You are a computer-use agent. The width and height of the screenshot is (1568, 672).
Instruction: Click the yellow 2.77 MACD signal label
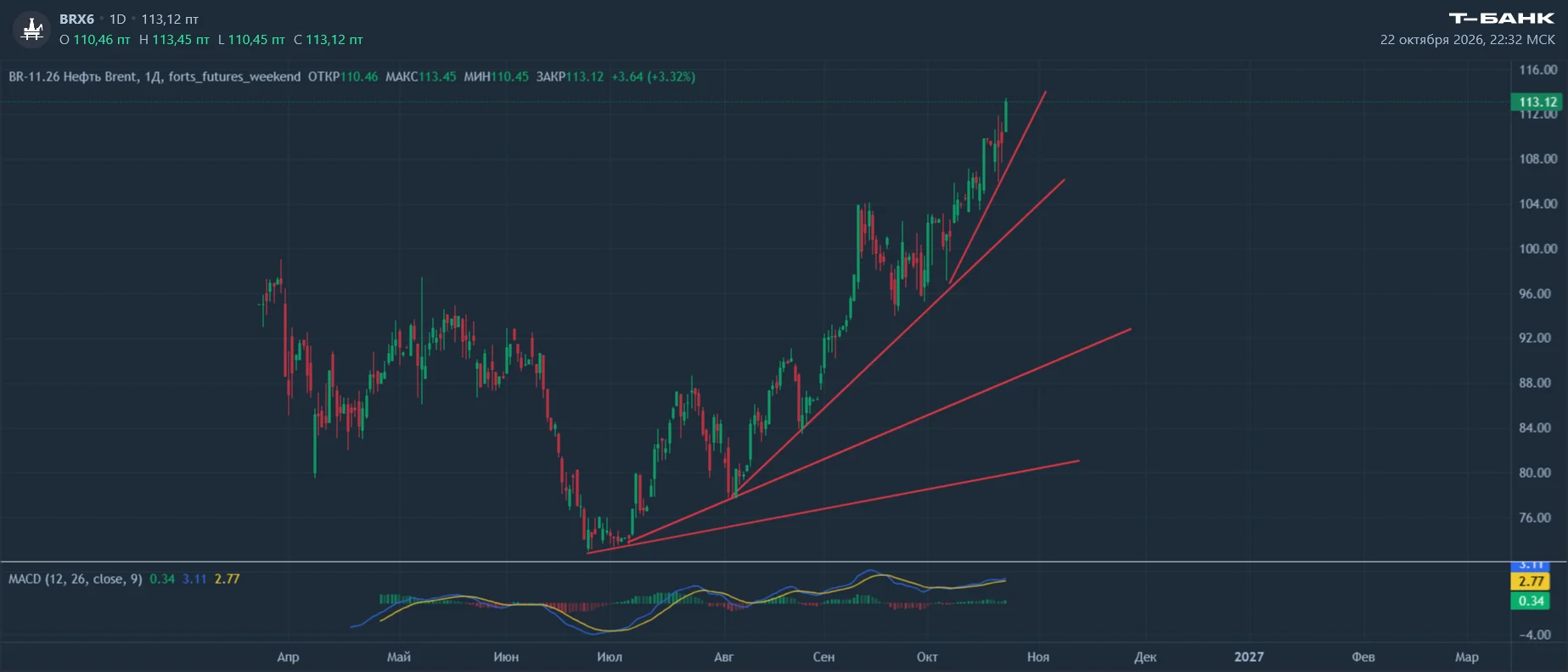pyautogui.click(x=1531, y=581)
